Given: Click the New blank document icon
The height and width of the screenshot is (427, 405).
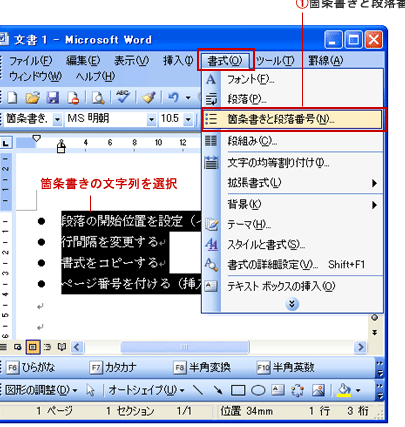Looking at the screenshot, I should click(x=12, y=98).
